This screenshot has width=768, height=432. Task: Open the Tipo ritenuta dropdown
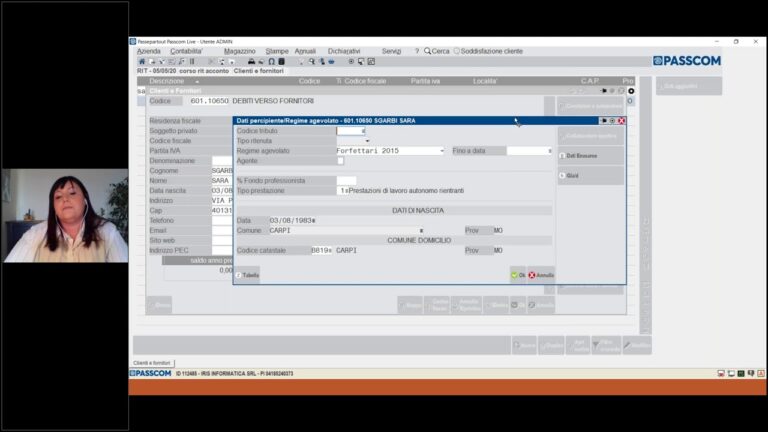[x=367, y=141]
